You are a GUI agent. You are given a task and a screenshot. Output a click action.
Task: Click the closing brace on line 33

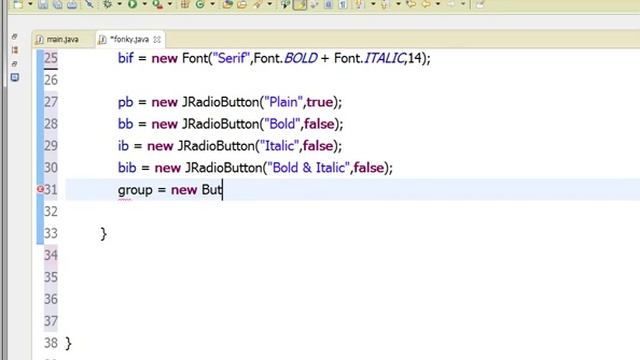point(103,234)
